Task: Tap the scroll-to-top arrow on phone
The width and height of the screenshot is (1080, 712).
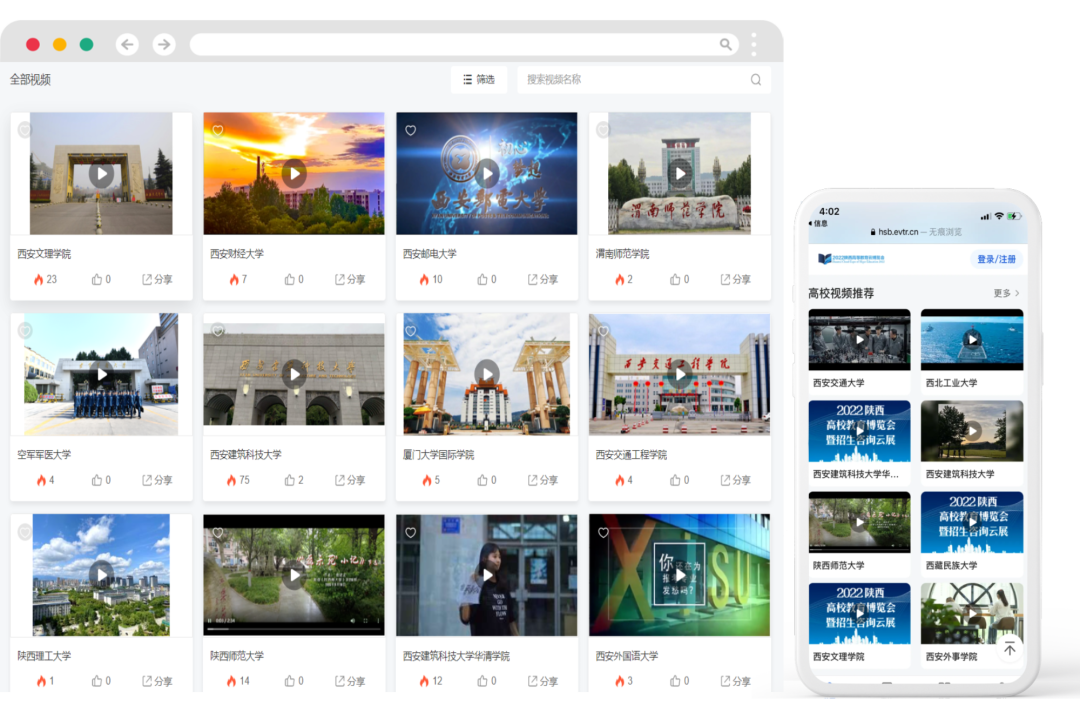Action: point(1009,649)
